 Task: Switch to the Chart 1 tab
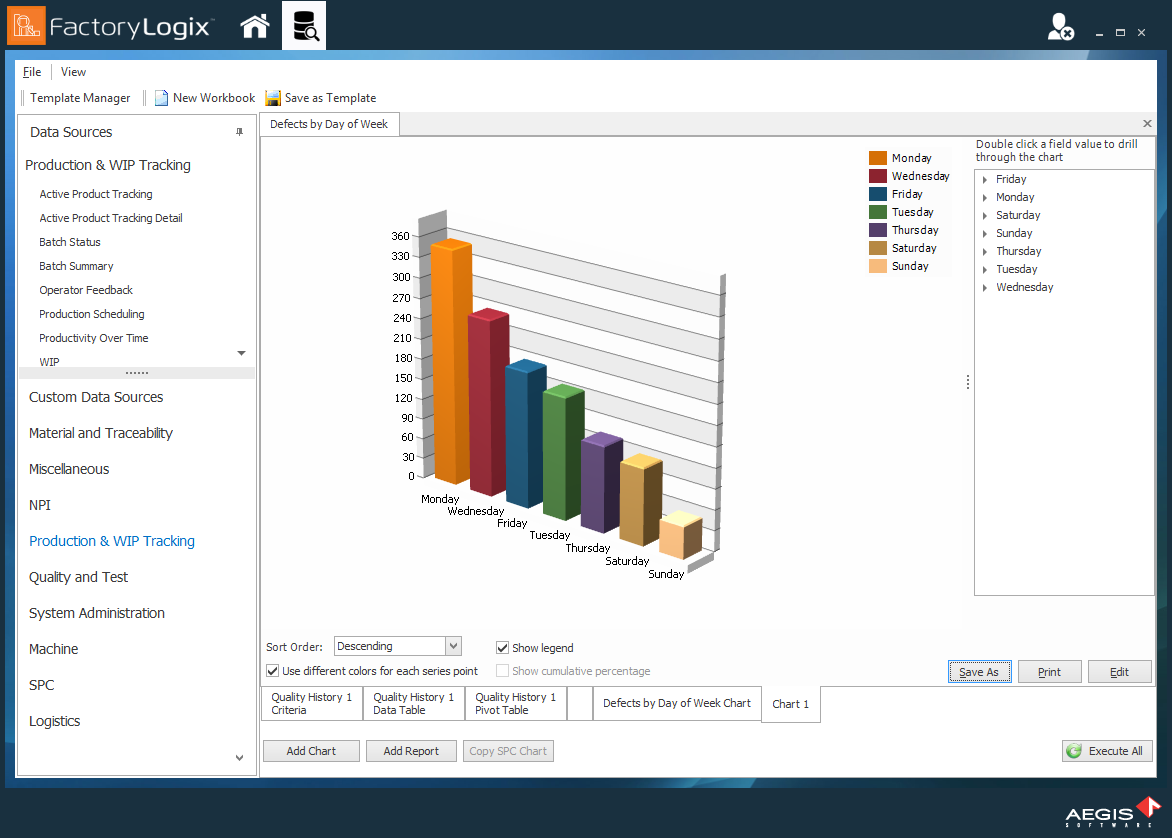pos(790,704)
